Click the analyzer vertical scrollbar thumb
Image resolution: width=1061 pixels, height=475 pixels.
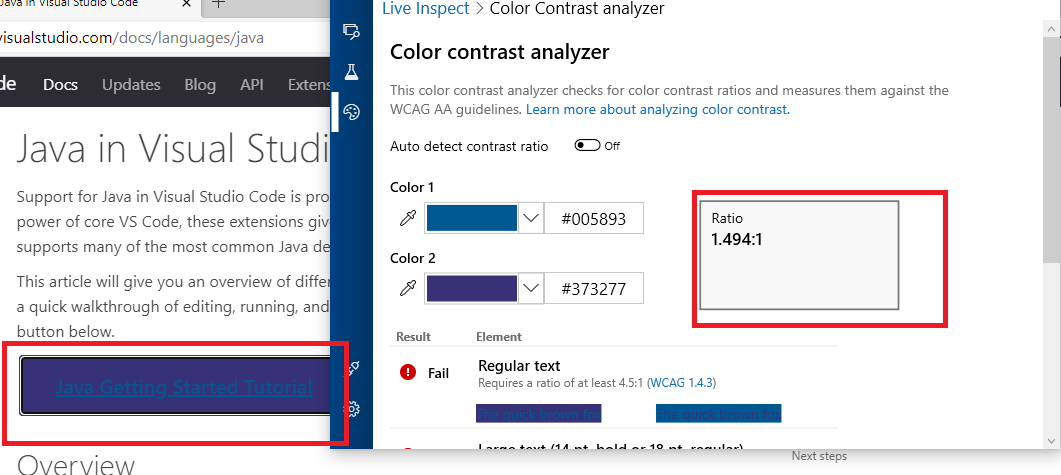coord(1051,150)
